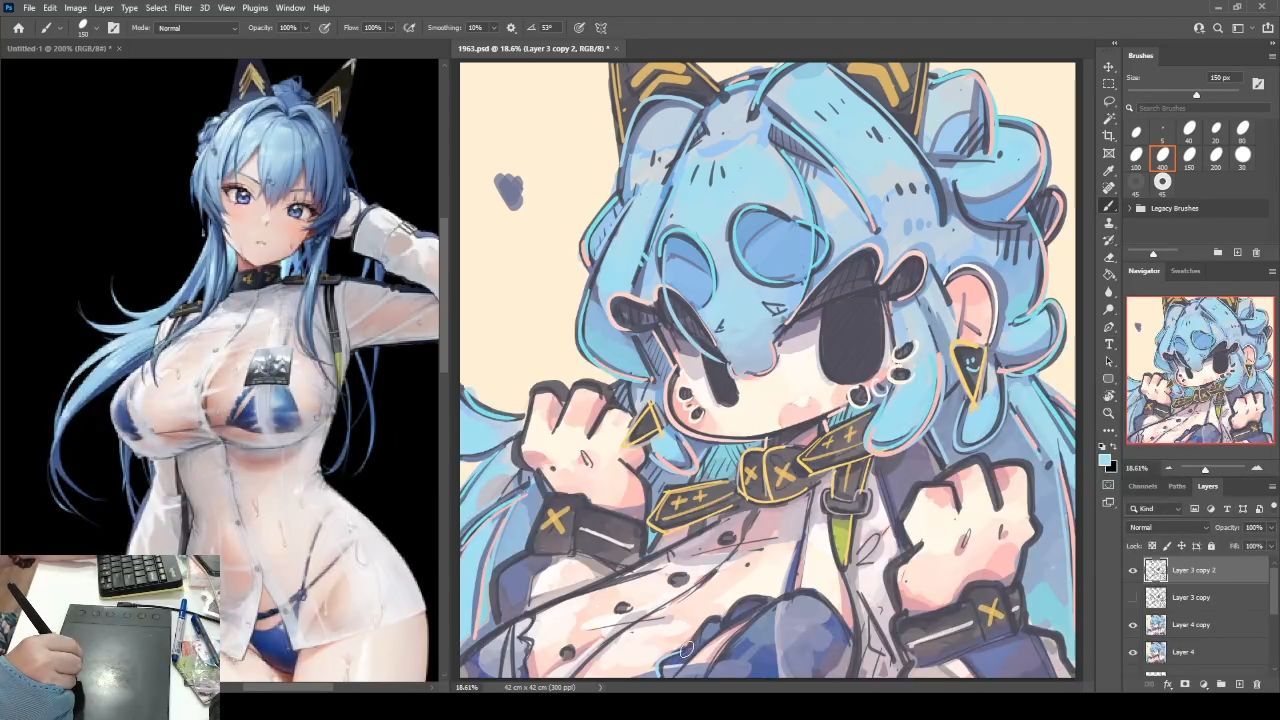
Task: Hide Layer 4 visibility eye
Action: coord(1133,652)
